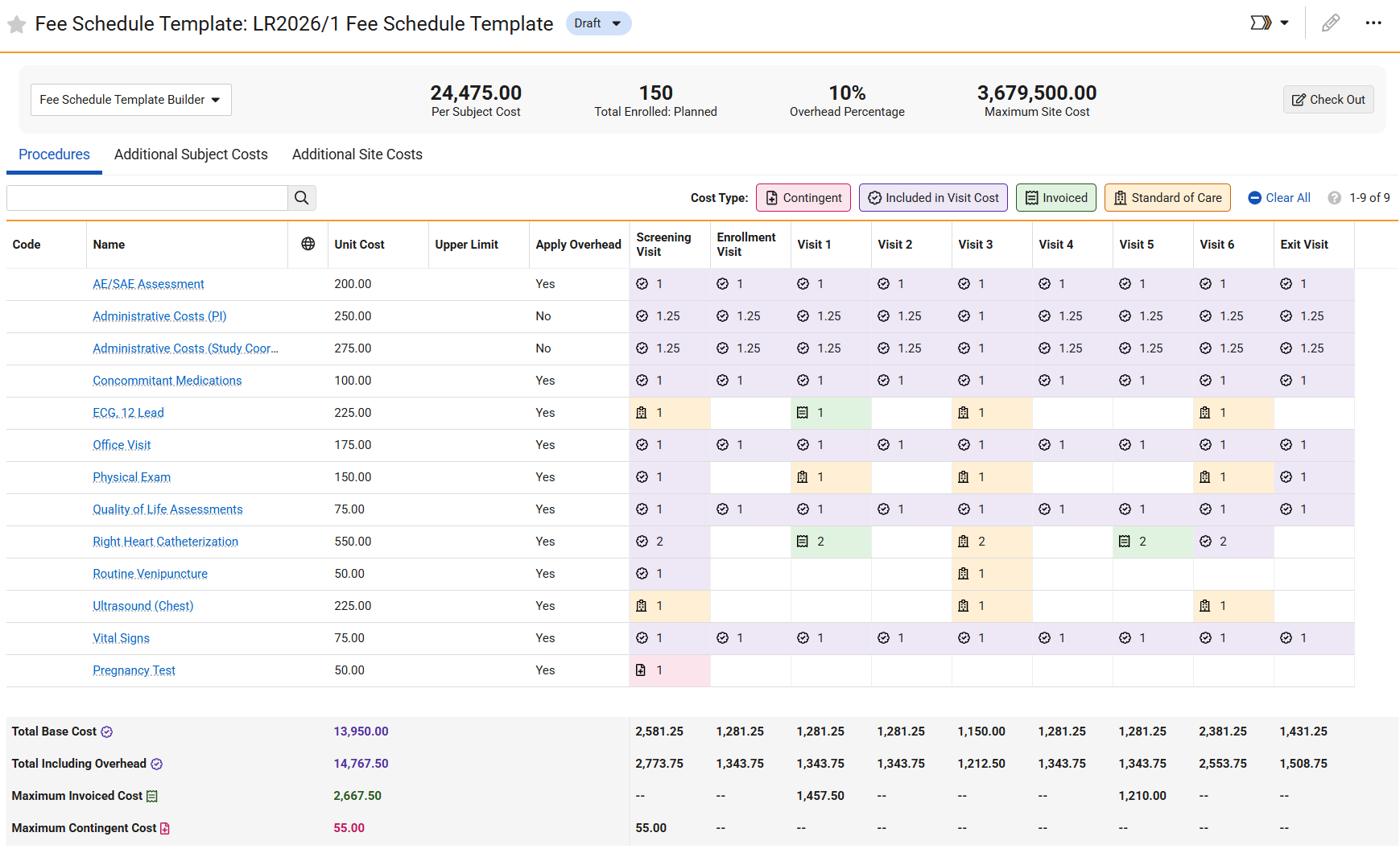The image size is (1400, 849).
Task: Open the Right Heart Catheterization procedure link
Action: [x=165, y=542]
